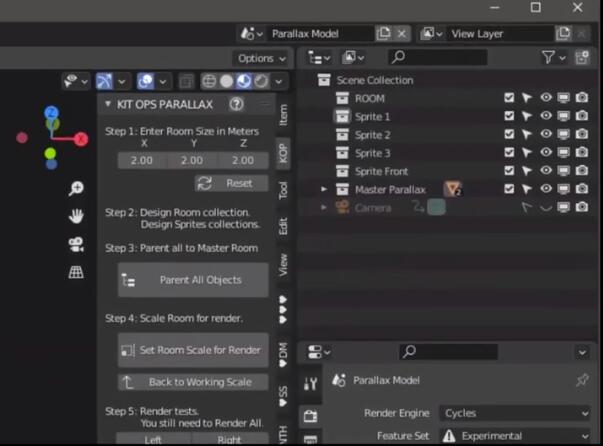603x446 pixels.
Task: Switch to the KOP sidebar tab
Action: [283, 153]
